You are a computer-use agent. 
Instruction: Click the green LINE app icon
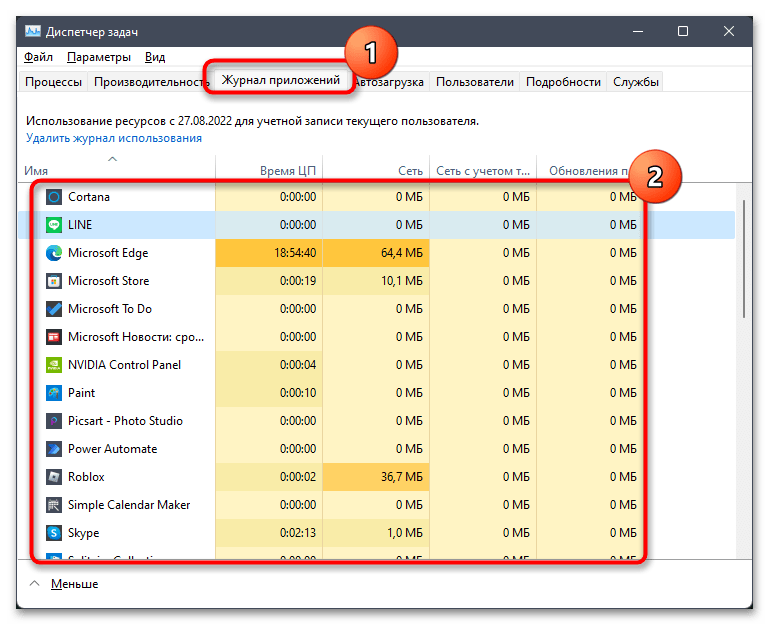54,225
